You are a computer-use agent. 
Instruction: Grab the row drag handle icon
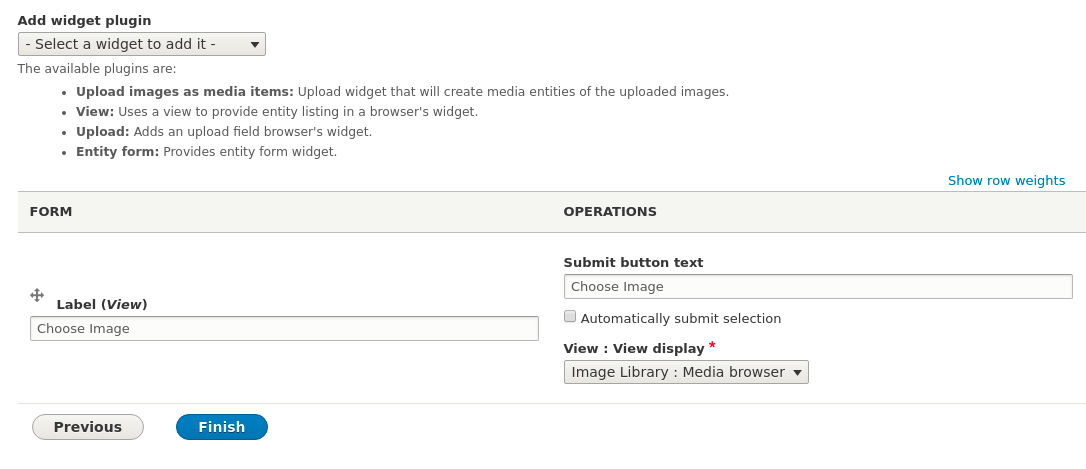(37, 296)
